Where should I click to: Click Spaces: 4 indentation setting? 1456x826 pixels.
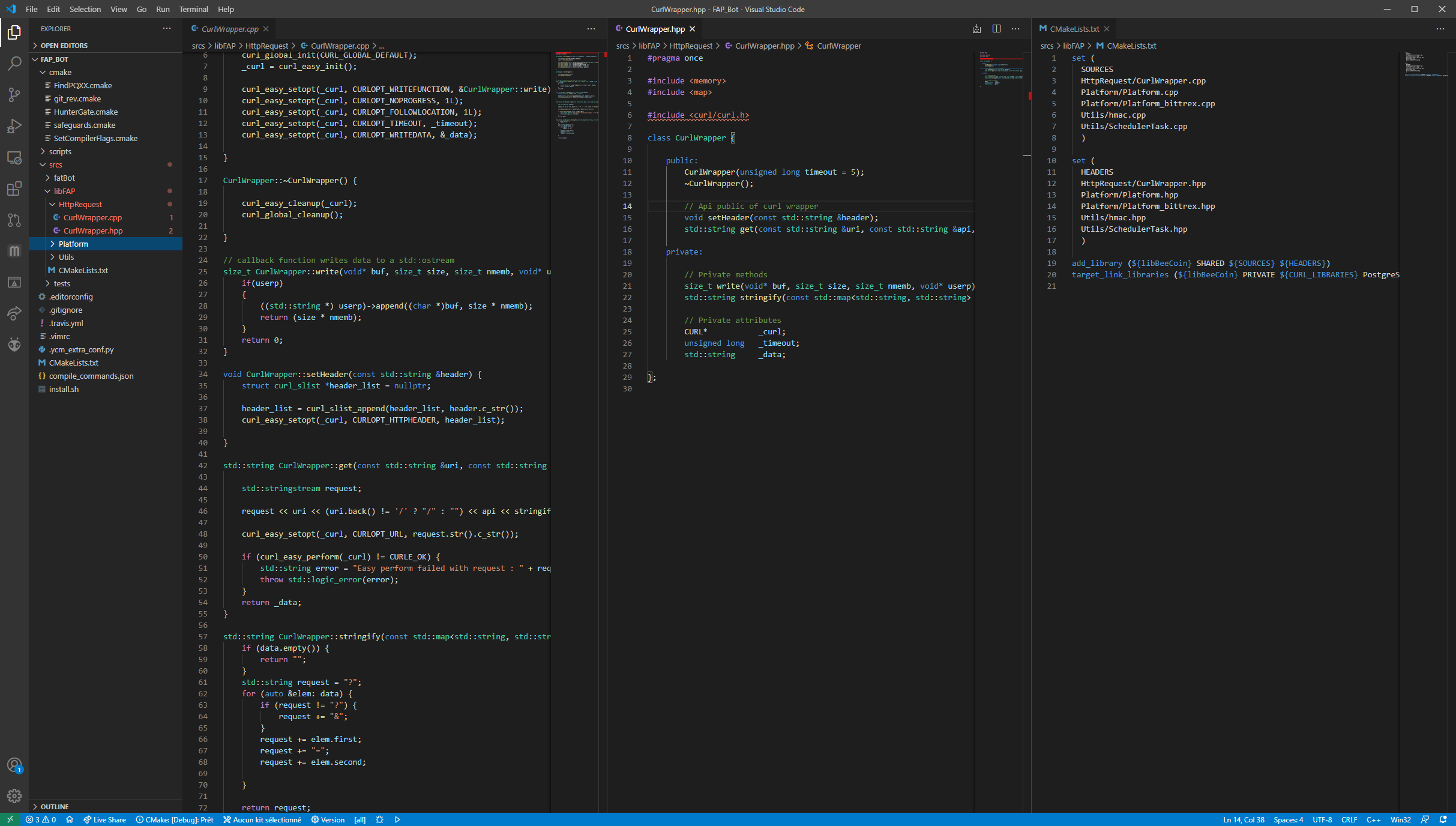[x=1289, y=819]
